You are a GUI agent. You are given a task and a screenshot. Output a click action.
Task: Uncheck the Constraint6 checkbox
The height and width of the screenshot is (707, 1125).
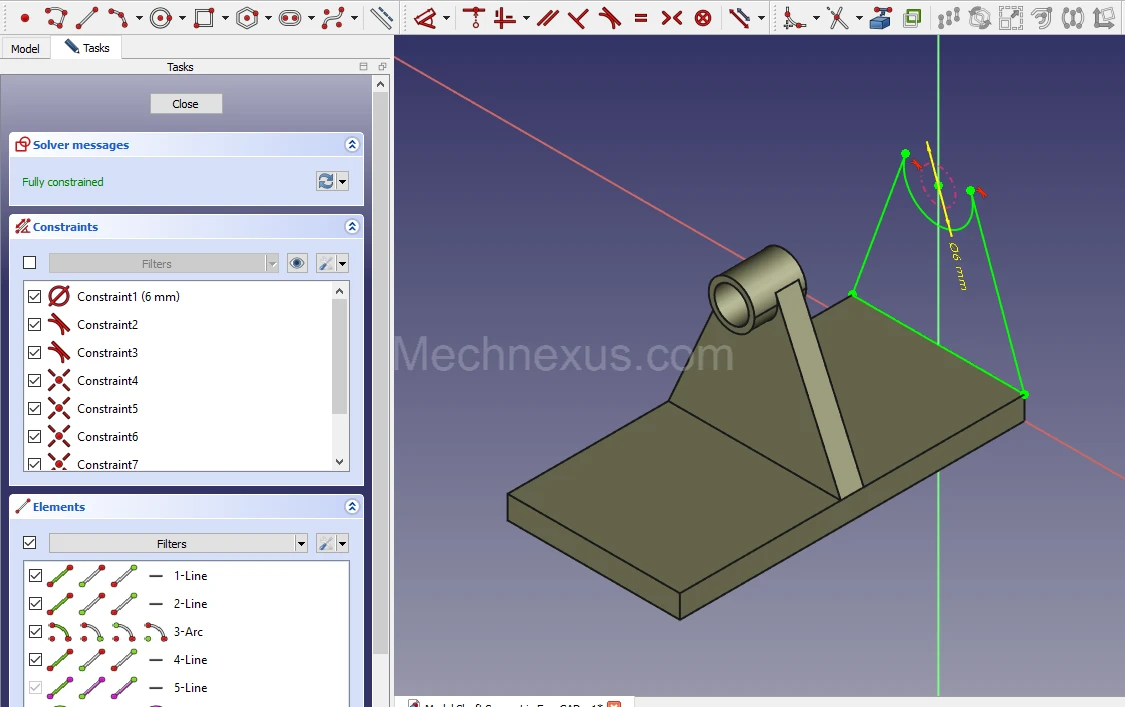[x=34, y=436]
